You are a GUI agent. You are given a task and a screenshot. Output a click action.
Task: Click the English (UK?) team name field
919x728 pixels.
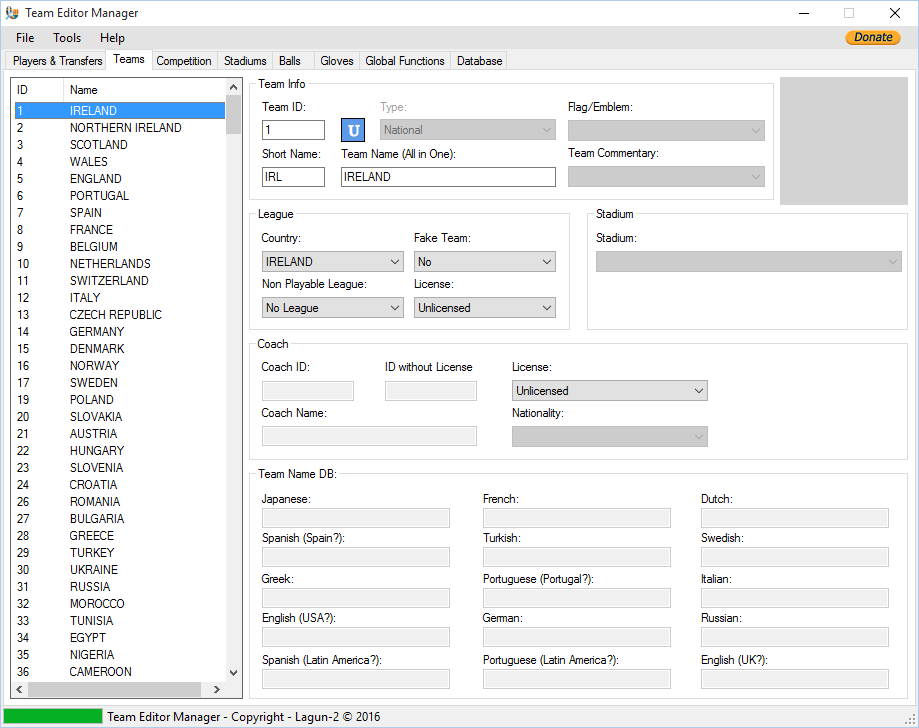coord(795,679)
